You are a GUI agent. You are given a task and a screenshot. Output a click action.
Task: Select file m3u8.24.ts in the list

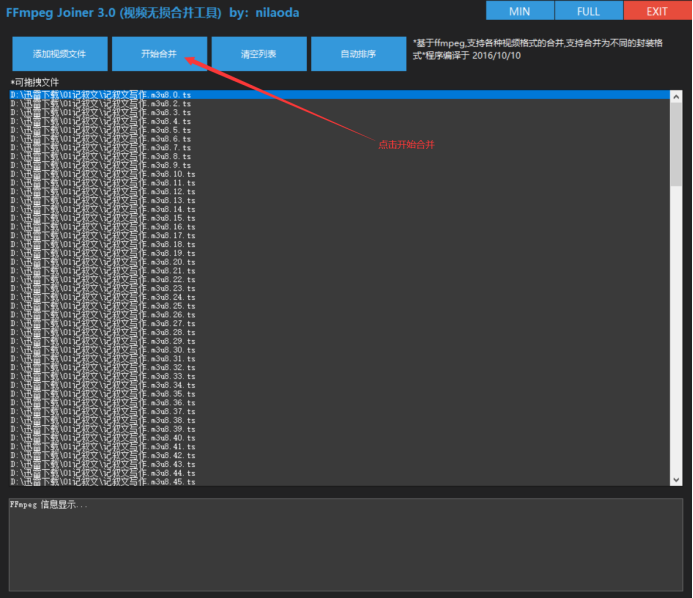point(339,297)
